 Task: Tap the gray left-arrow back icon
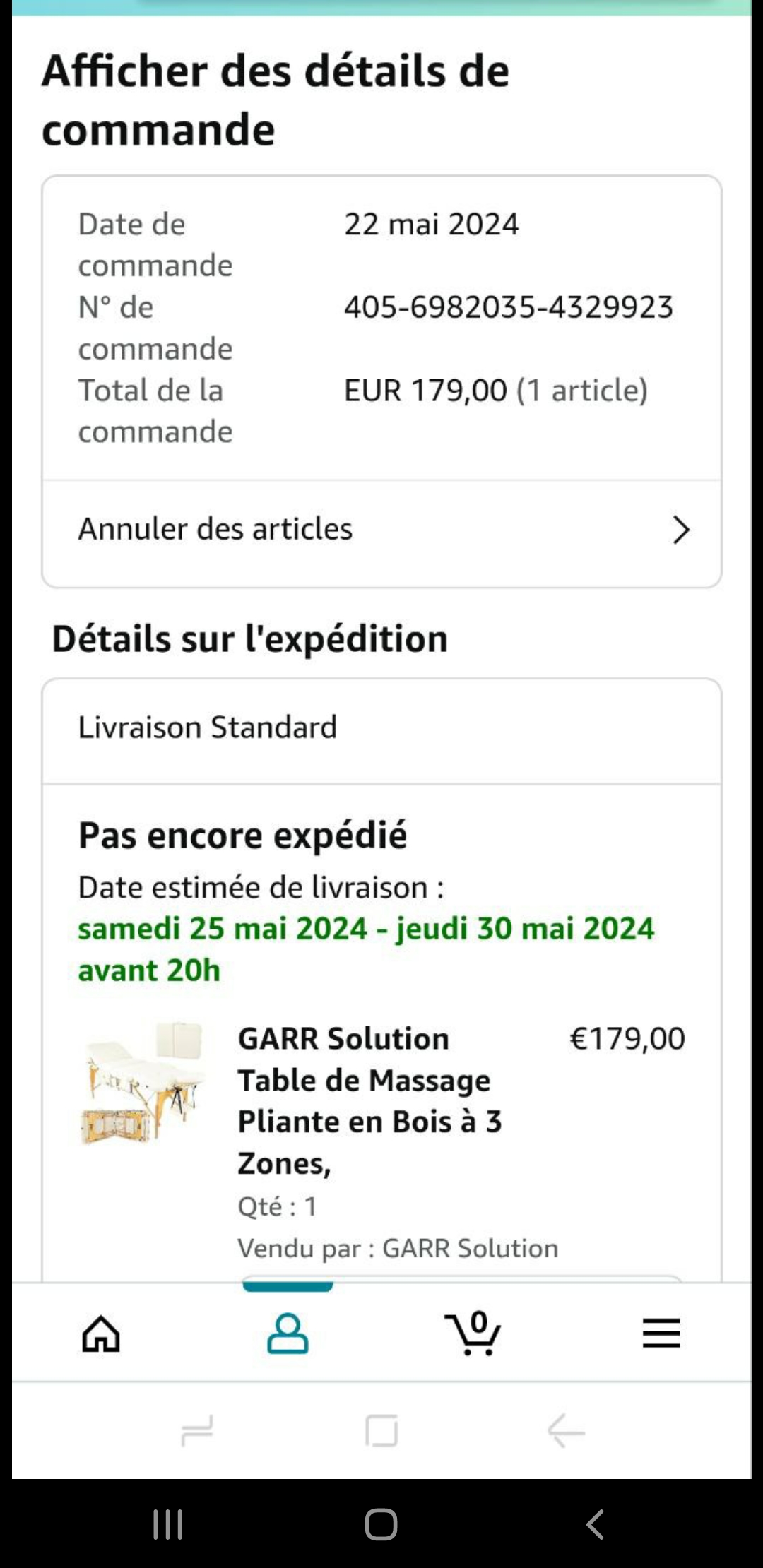pos(567,1431)
